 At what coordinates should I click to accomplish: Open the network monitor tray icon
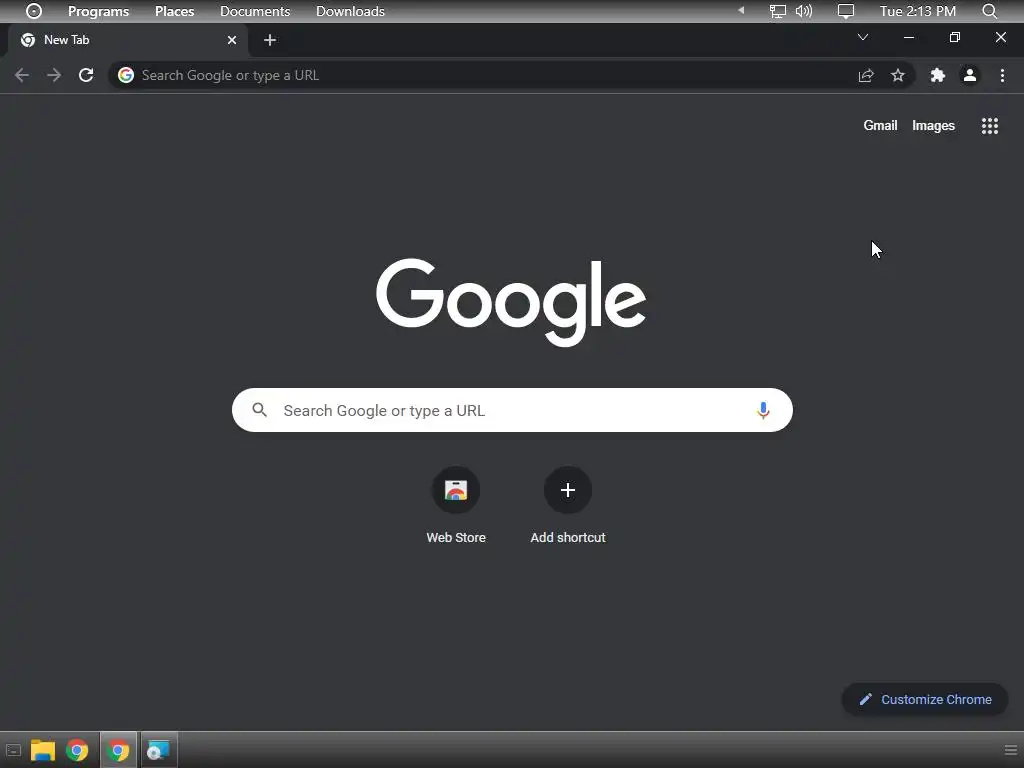click(x=777, y=11)
